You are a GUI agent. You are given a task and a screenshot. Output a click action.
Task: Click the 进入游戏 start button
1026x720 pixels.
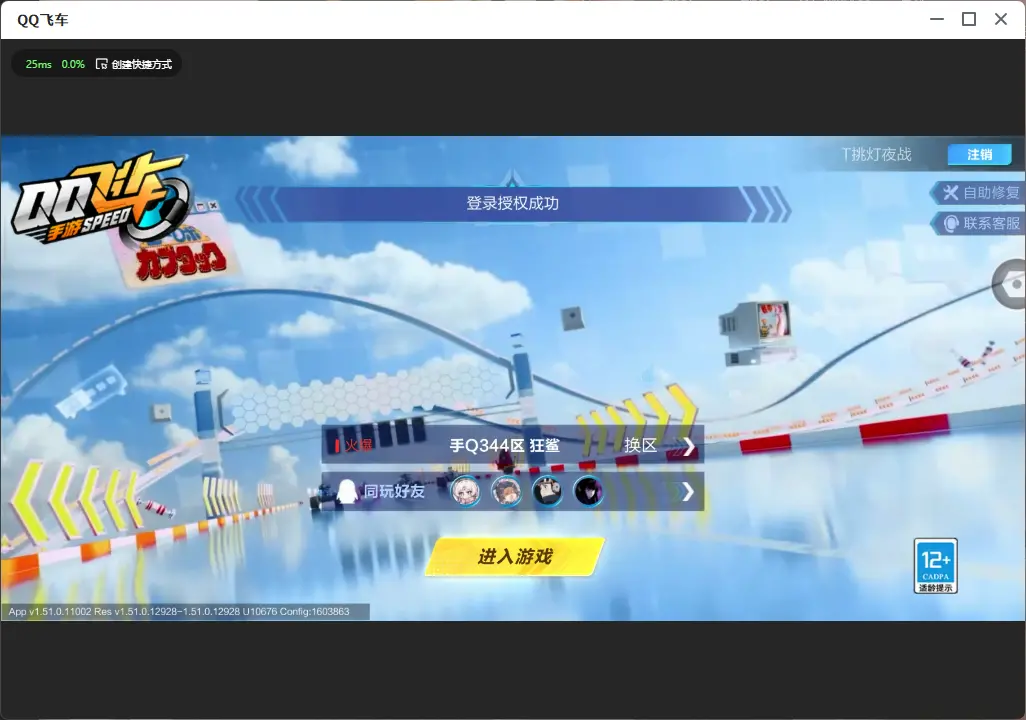[514, 557]
